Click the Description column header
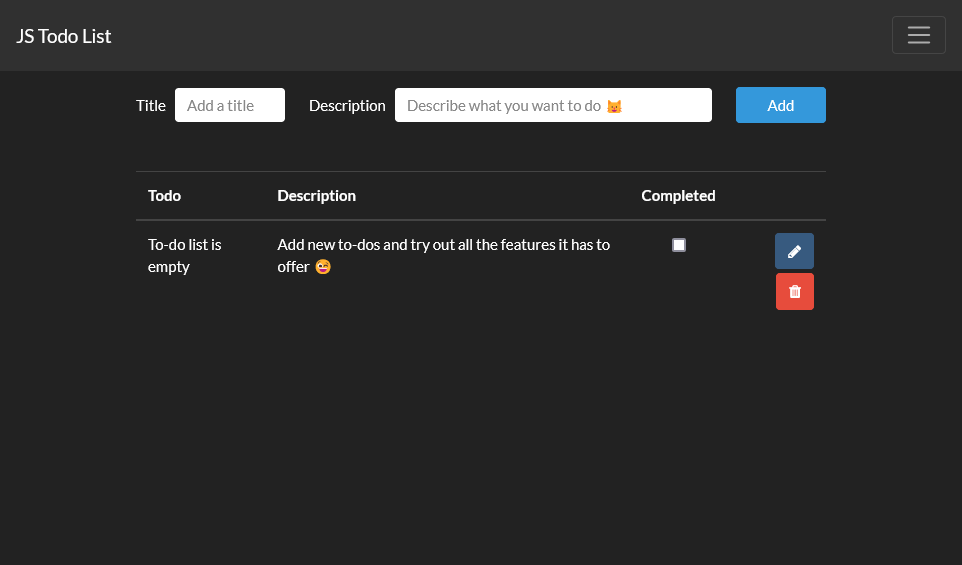This screenshot has width=962, height=565. point(317,196)
